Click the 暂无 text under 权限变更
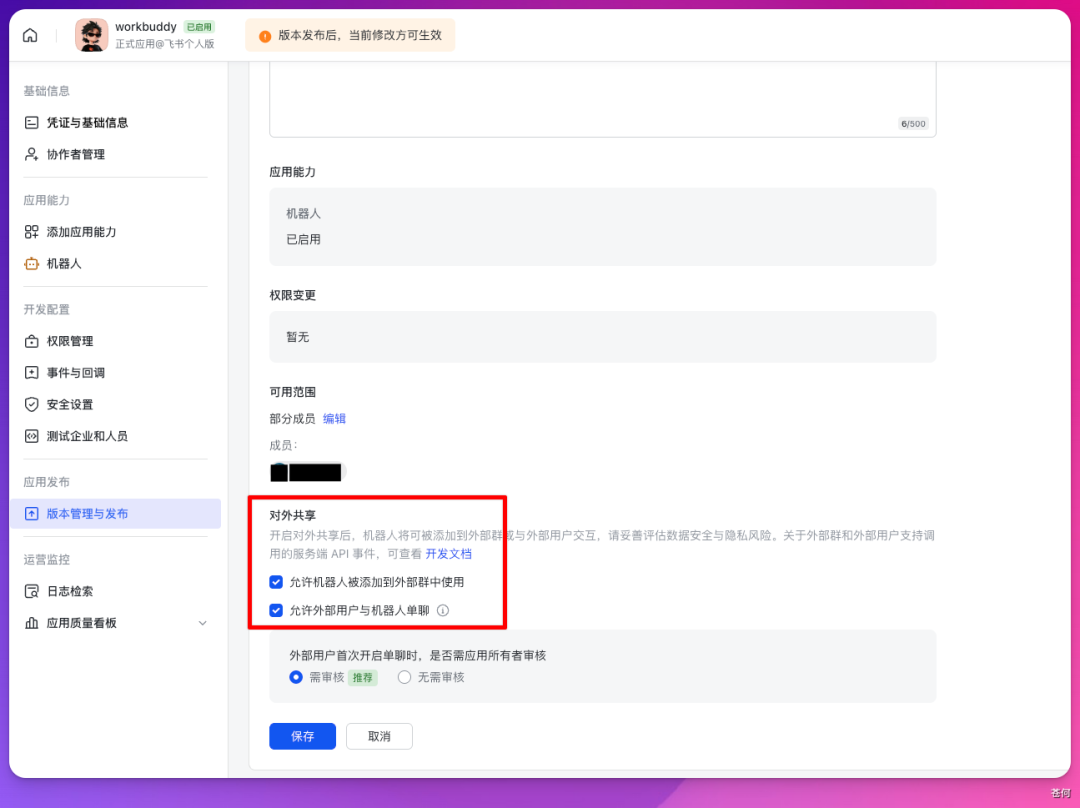The height and width of the screenshot is (808, 1080). coord(298,337)
